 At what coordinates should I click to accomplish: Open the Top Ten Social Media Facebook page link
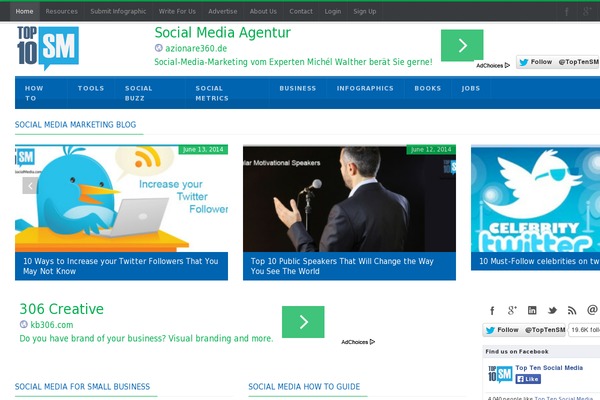pos(549,368)
